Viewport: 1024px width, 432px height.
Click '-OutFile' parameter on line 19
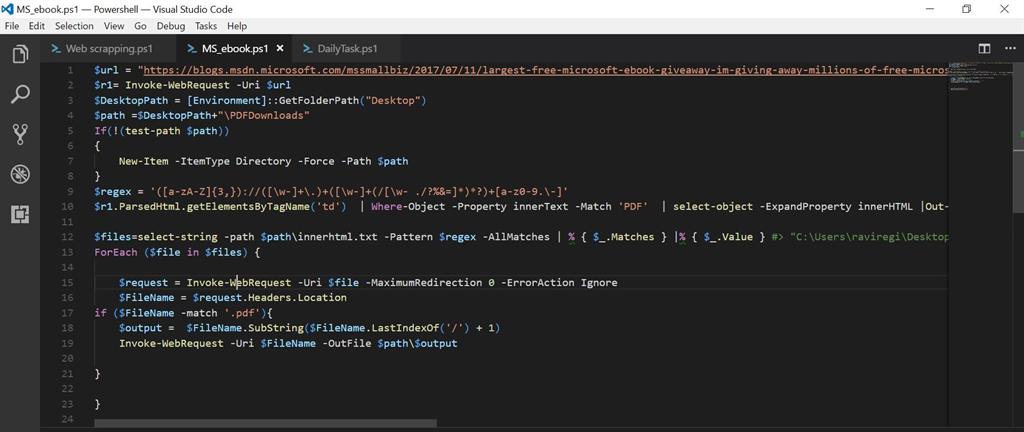pyautogui.click(x=346, y=343)
